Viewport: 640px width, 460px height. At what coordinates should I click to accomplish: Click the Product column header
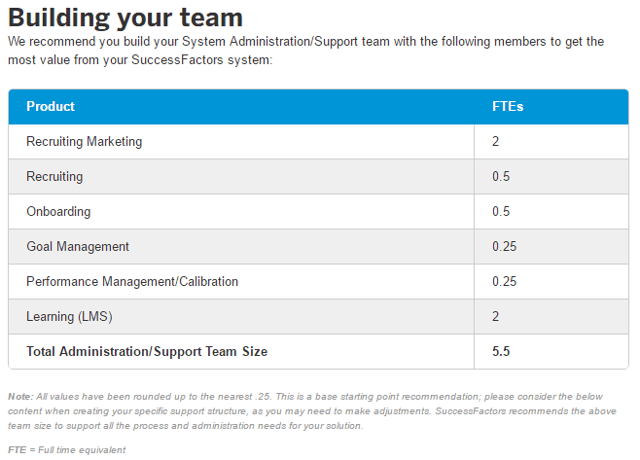coord(51,107)
